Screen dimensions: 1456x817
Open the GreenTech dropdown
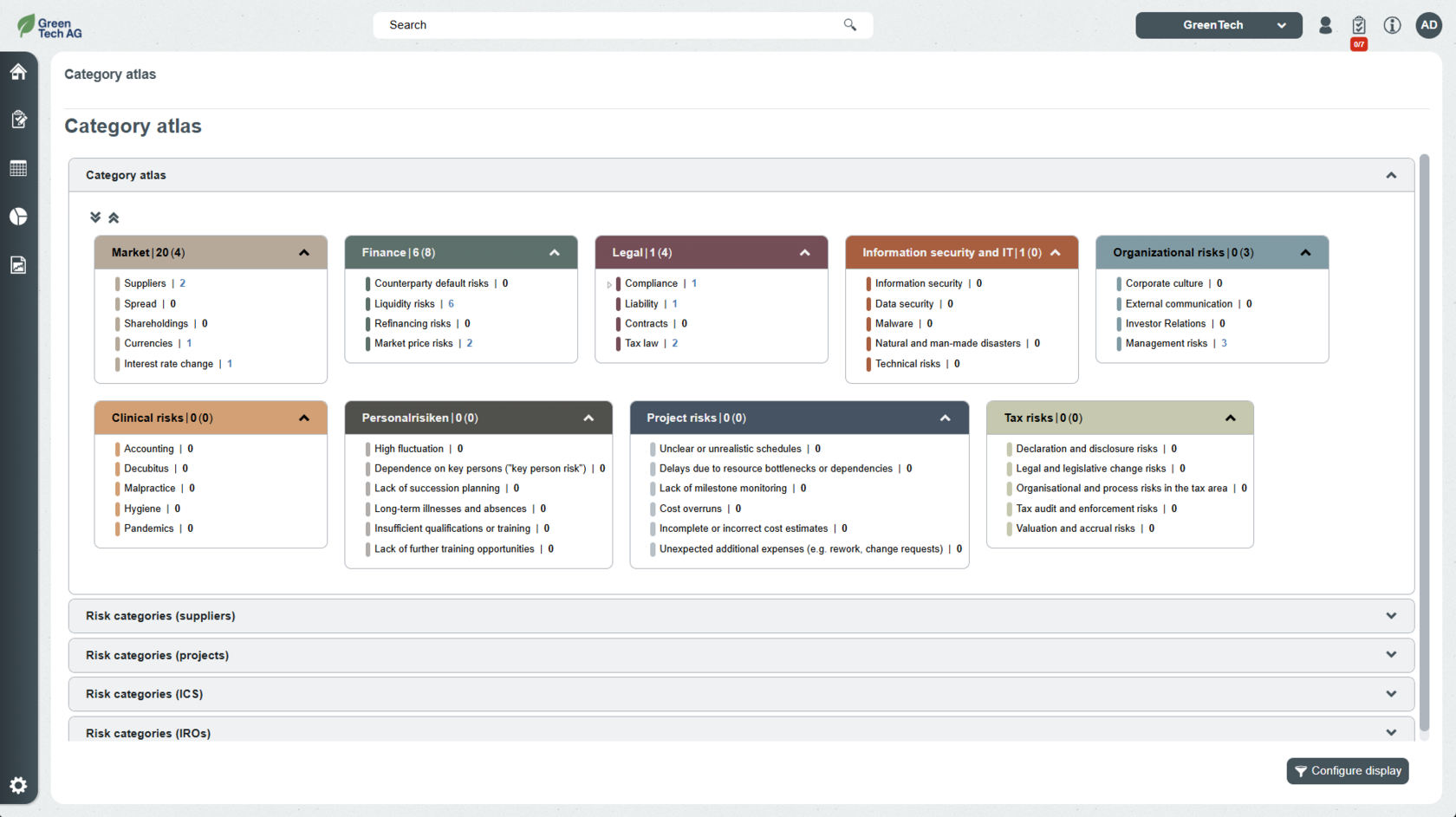1218,25
